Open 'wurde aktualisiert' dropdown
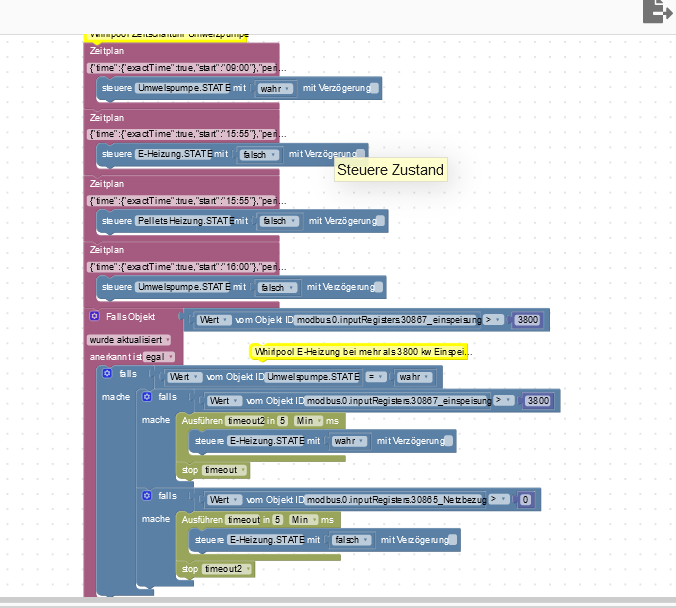 pyautogui.click(x=129, y=340)
